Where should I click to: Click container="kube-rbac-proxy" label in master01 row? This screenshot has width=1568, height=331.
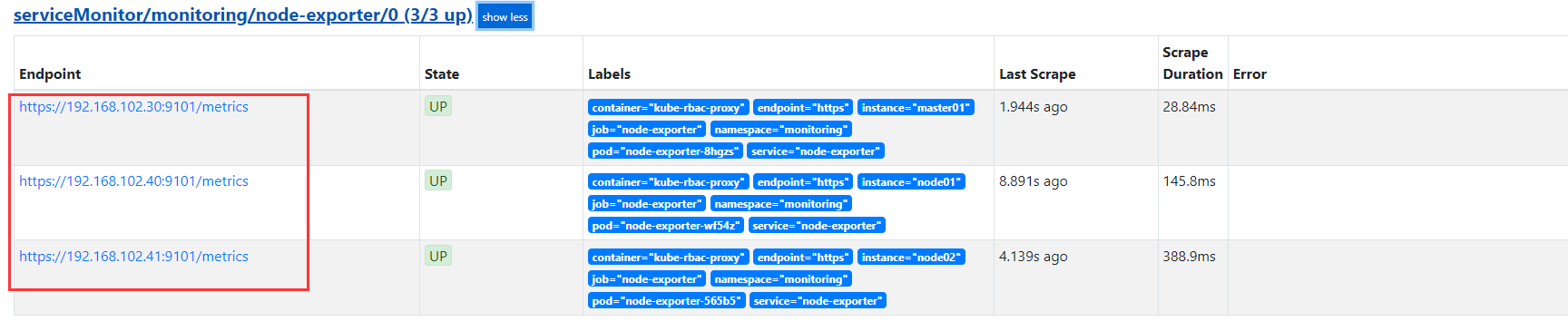(x=668, y=108)
